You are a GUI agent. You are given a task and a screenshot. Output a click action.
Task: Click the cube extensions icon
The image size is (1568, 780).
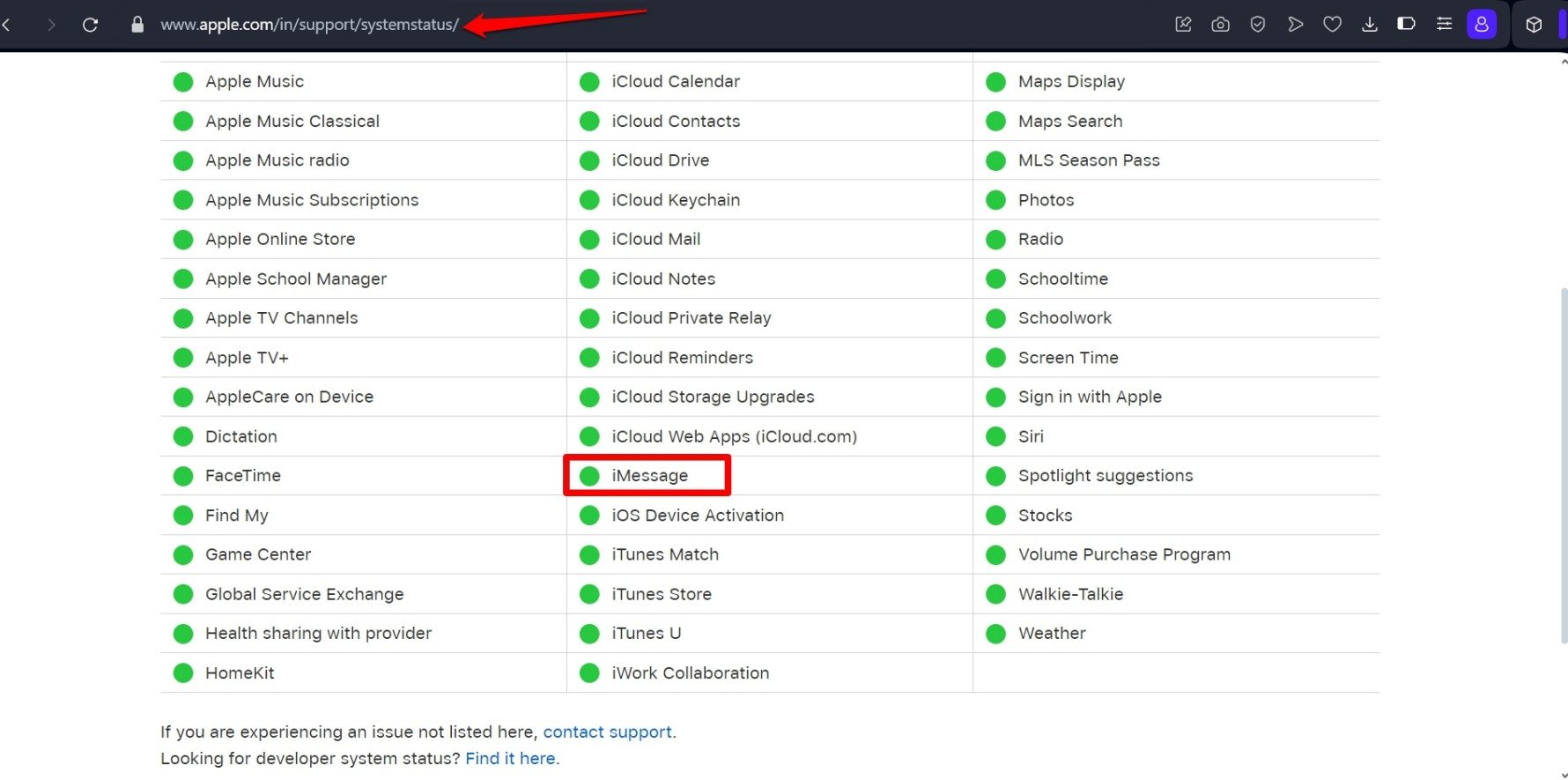[x=1534, y=25]
